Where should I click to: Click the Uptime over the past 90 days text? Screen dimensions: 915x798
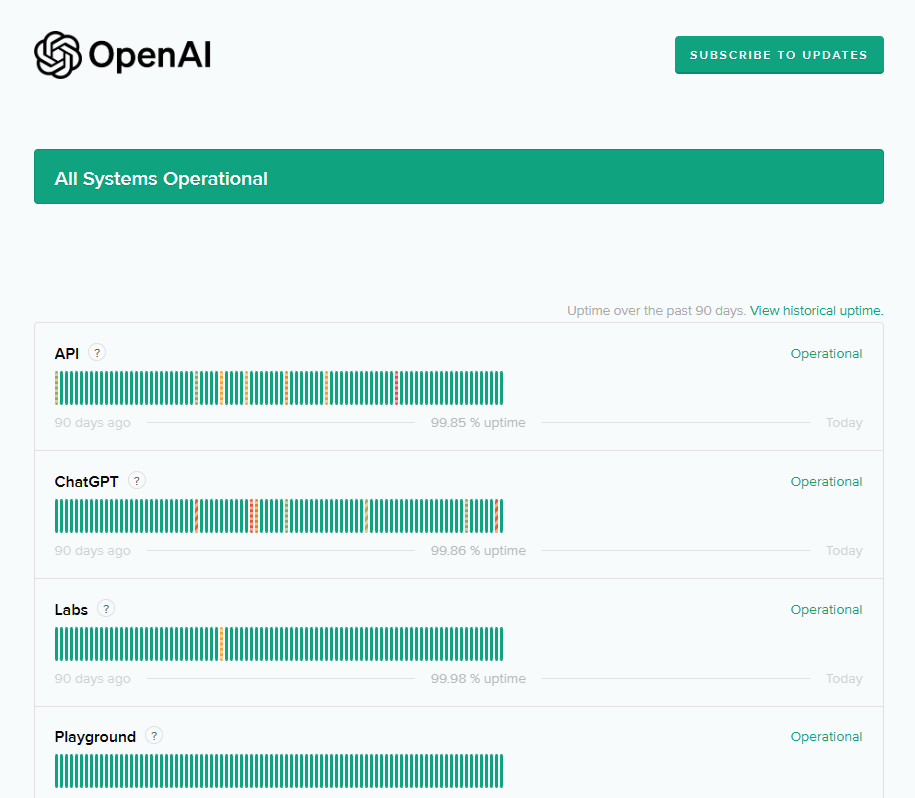pyautogui.click(x=656, y=311)
